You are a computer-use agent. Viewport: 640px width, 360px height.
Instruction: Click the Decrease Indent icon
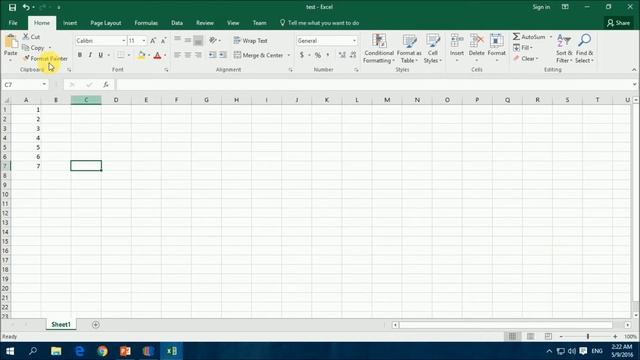tap(212, 55)
